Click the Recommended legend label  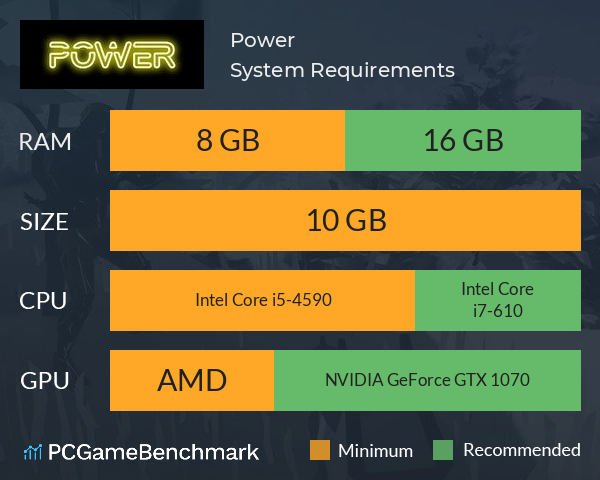pos(522,450)
